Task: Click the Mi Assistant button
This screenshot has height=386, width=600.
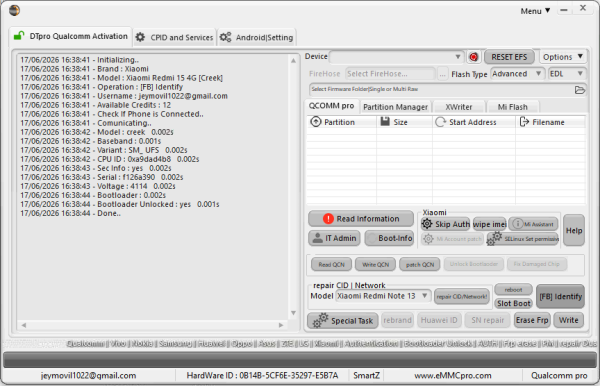Action: tap(533, 224)
